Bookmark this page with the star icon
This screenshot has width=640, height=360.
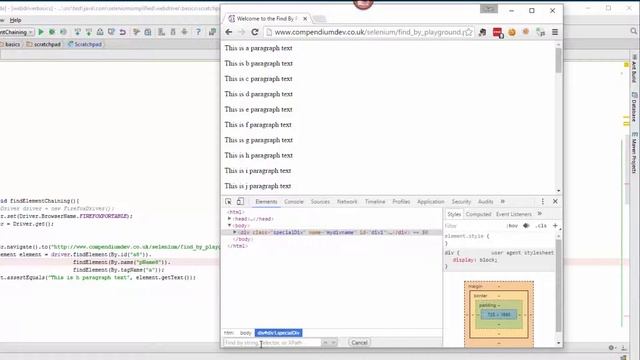pyautogui.click(x=469, y=32)
